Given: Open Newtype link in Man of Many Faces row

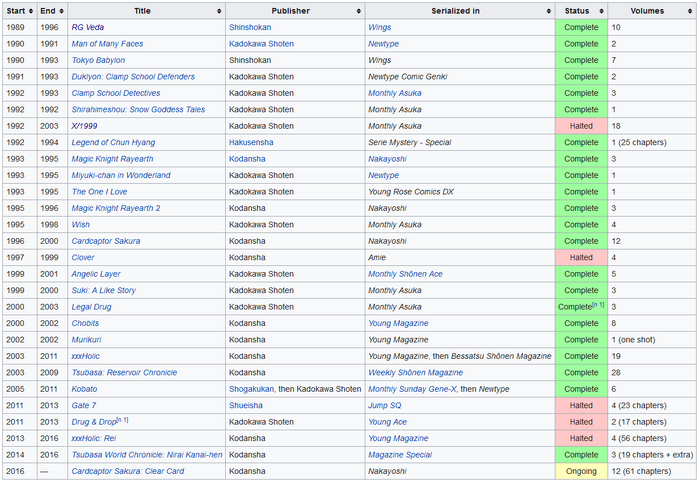Looking at the screenshot, I should tap(383, 44).
